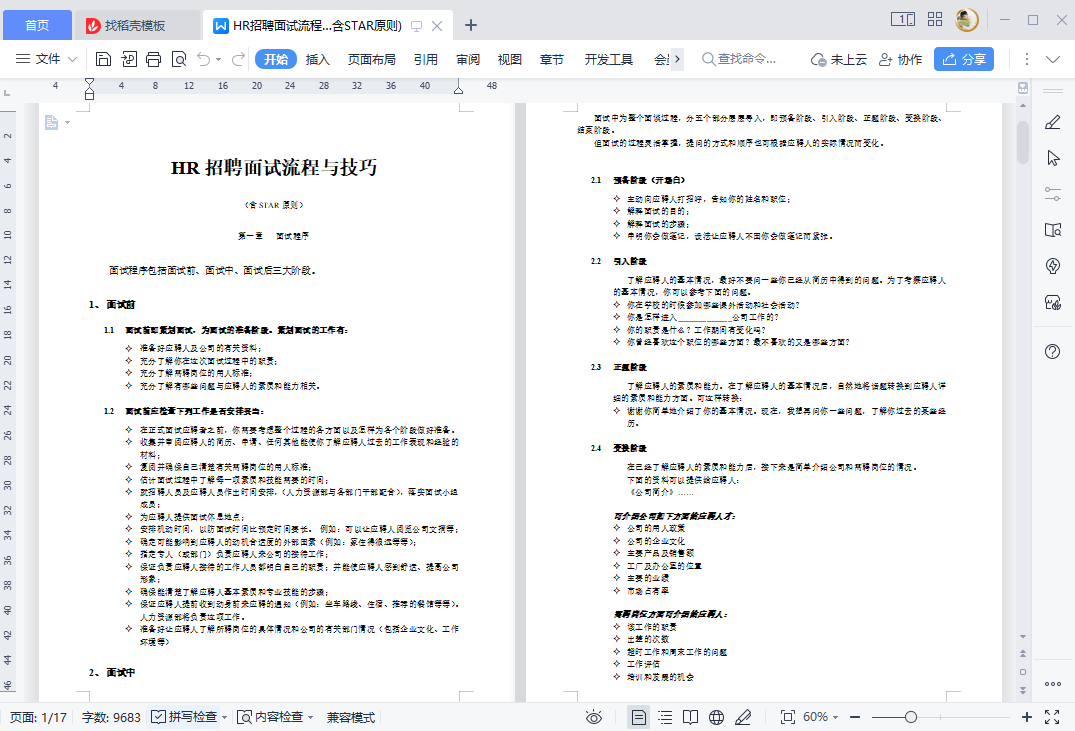1075x731 pixels.
Task: Open the undo history dropdown arrow
Action: [x=219, y=60]
